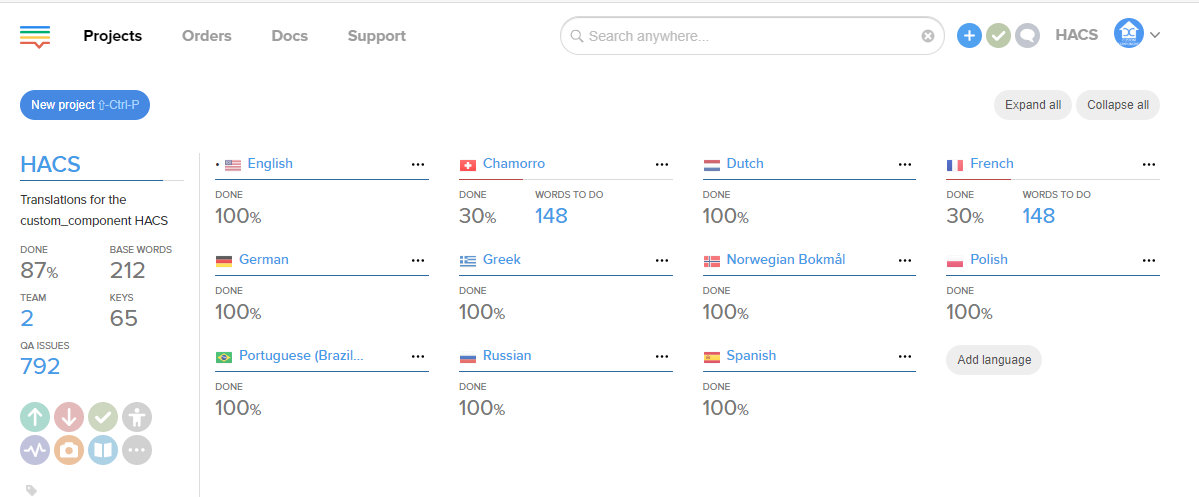Expand the account dropdown chevron
1199x497 pixels.
coord(1155,36)
